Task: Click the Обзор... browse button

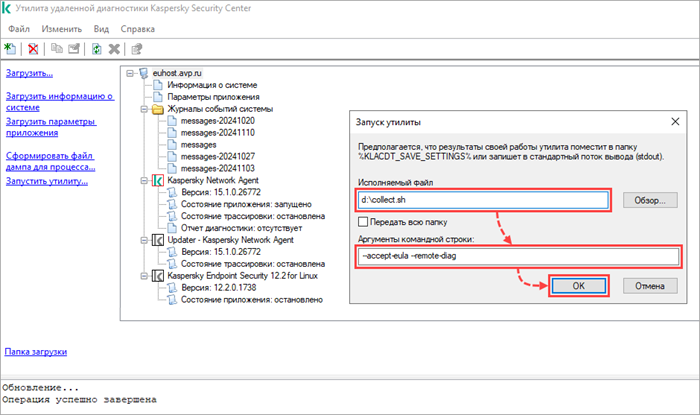Action: point(650,200)
